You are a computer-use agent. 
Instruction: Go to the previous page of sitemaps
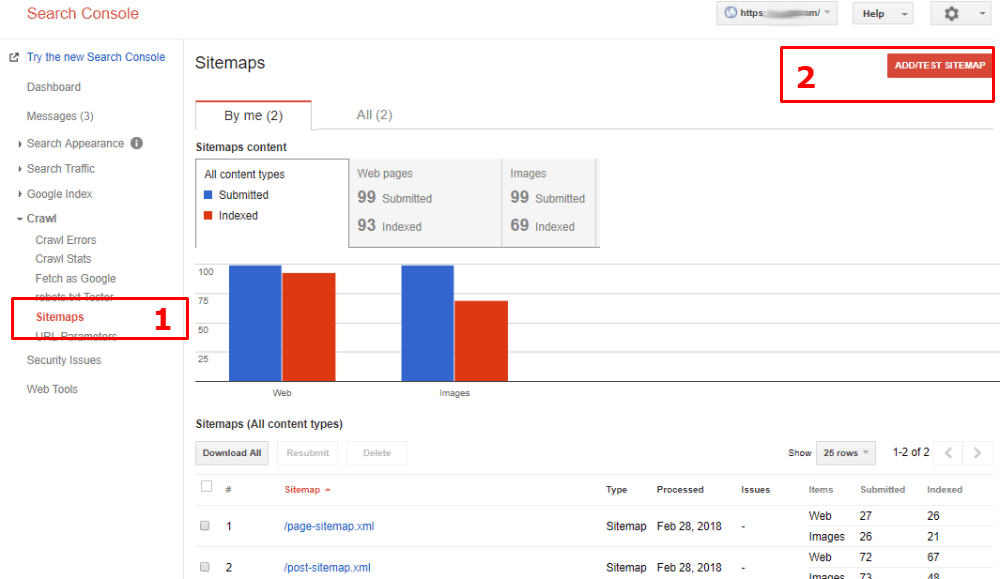click(x=948, y=452)
